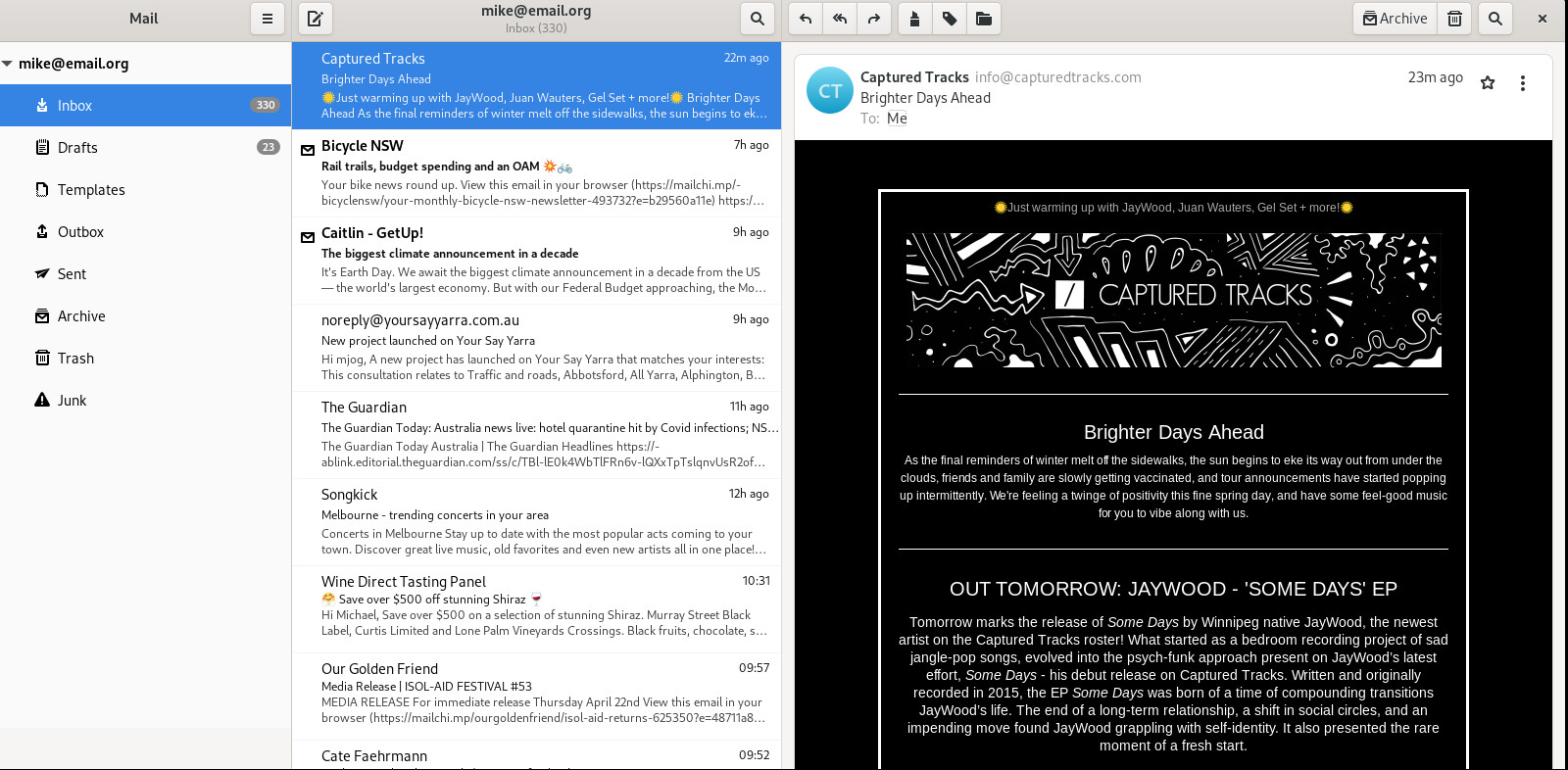
Task: Click sender address info@capturedtracks.com
Action: 1058,77
